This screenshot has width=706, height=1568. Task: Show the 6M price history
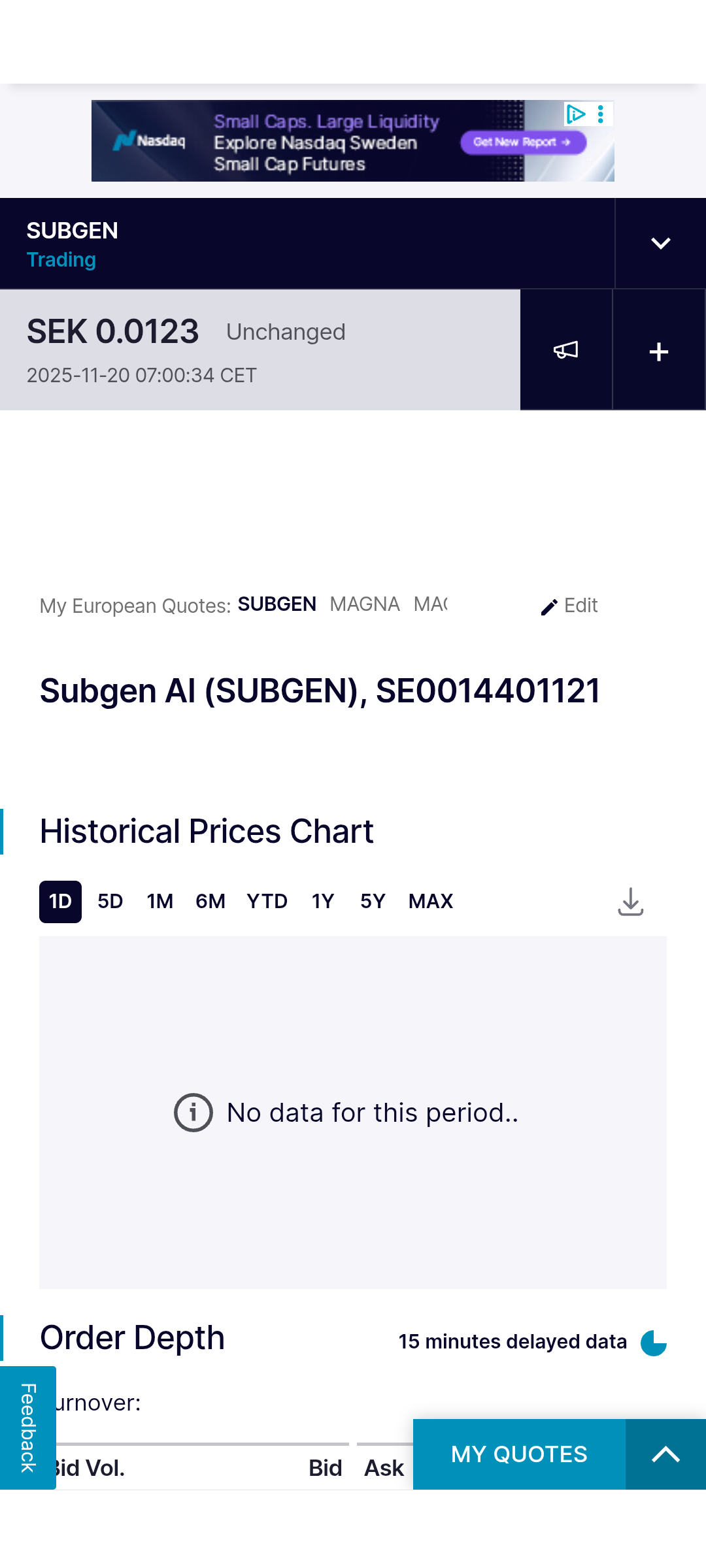click(x=210, y=902)
